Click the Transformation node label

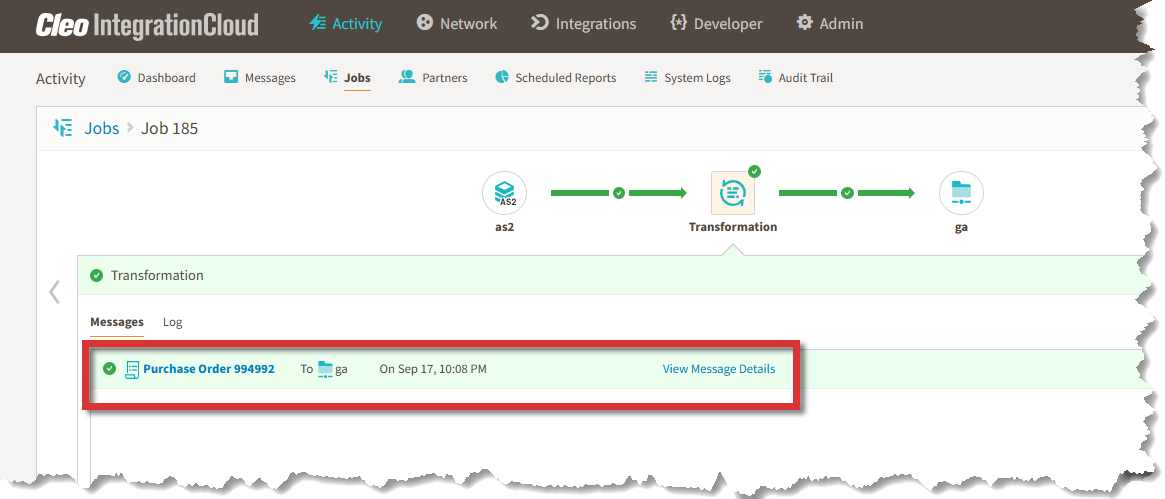point(733,227)
